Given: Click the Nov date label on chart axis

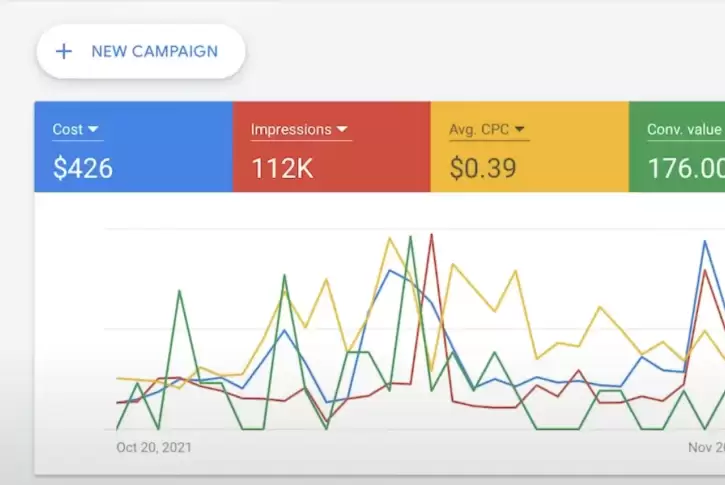Looking at the screenshot, I should 705,447.
